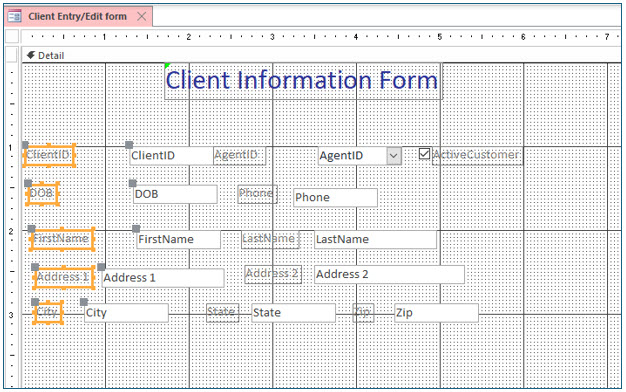Click the move handle of City text box
This screenshot has height=392, width=626.
click(84, 302)
